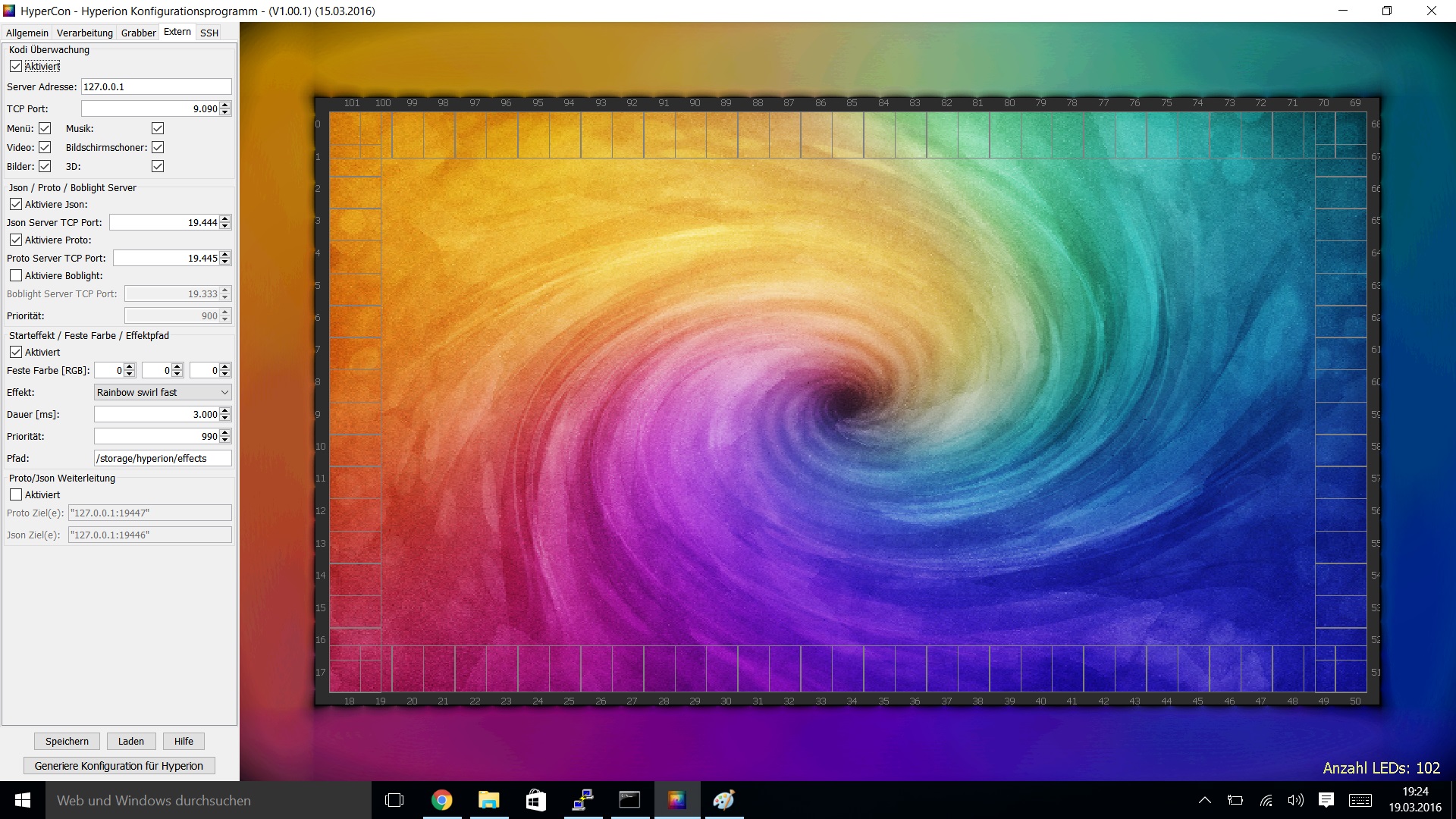Open Action Center notifications icon
This screenshot has width=1456, height=819.
coord(1326,800)
